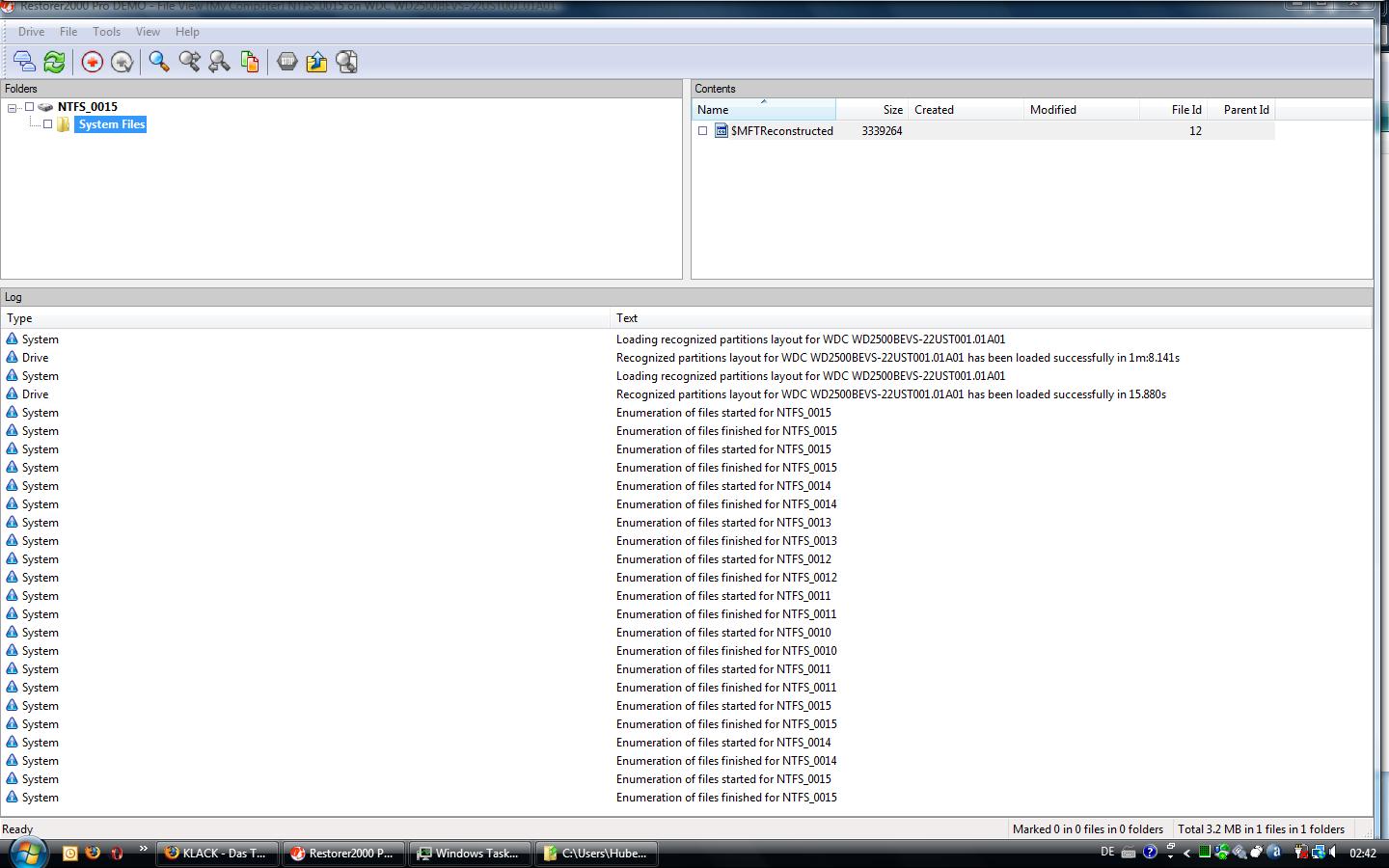The image size is (1389, 868).
Task: Click the folder with blue up-arrow icon
Action: click(317, 62)
